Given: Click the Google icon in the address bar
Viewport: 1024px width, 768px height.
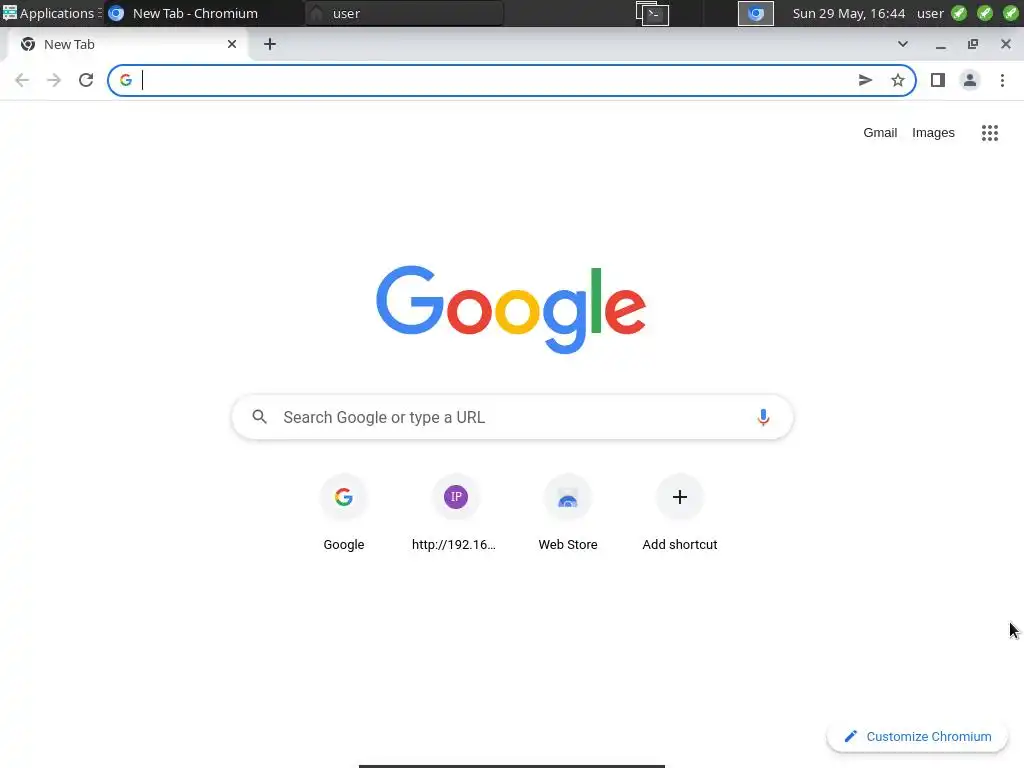Looking at the screenshot, I should 126,80.
